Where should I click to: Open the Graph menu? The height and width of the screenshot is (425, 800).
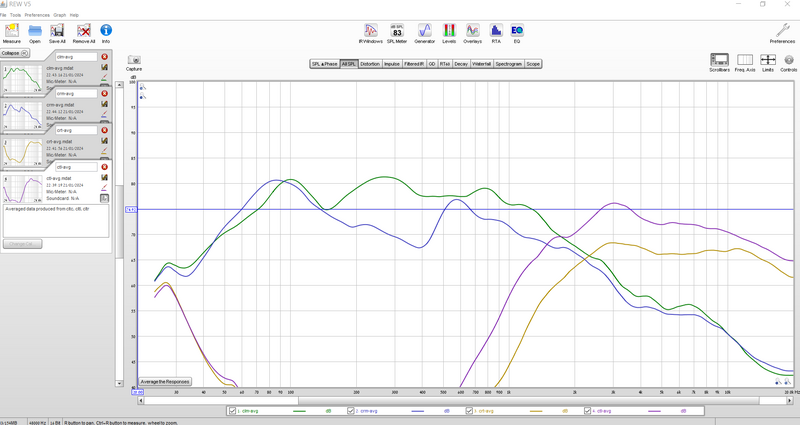(x=60, y=15)
